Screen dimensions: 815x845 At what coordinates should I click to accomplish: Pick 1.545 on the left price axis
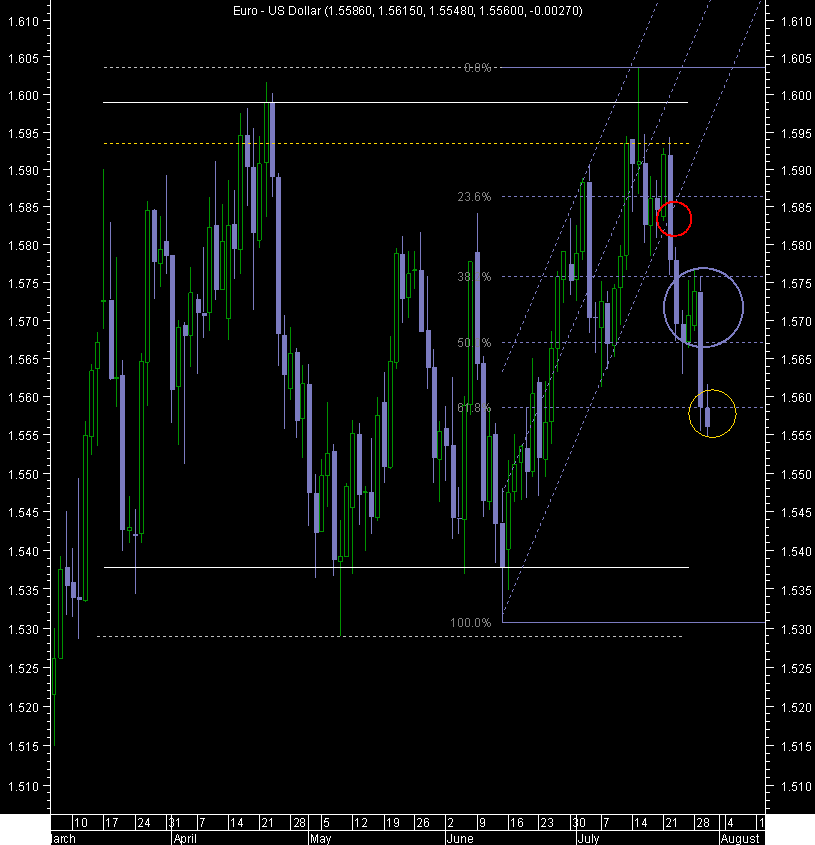tap(23, 512)
